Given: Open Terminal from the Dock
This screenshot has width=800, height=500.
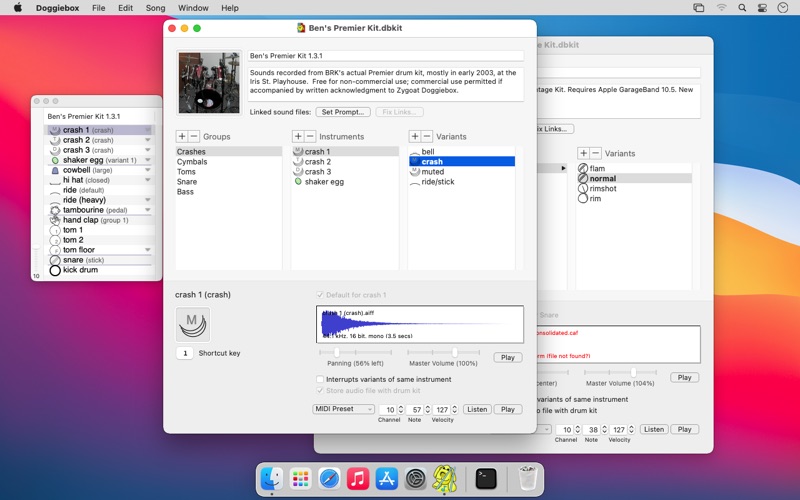Looking at the screenshot, I should coord(486,479).
